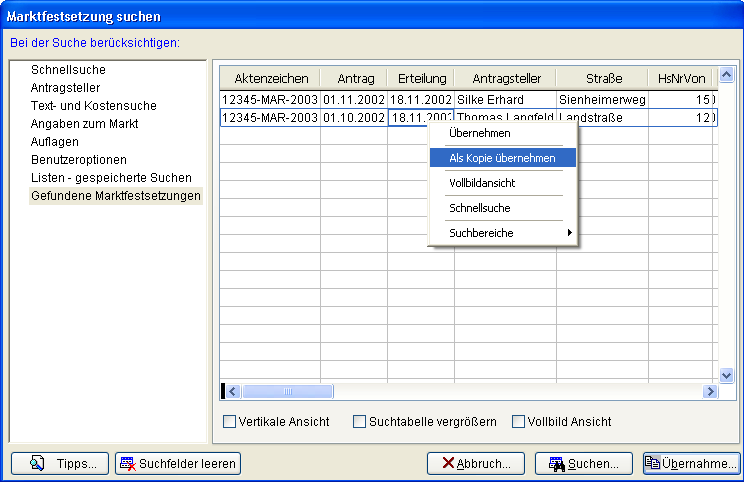
Task: Enable the Vertikale Ansicht checkbox
Action: (229, 422)
